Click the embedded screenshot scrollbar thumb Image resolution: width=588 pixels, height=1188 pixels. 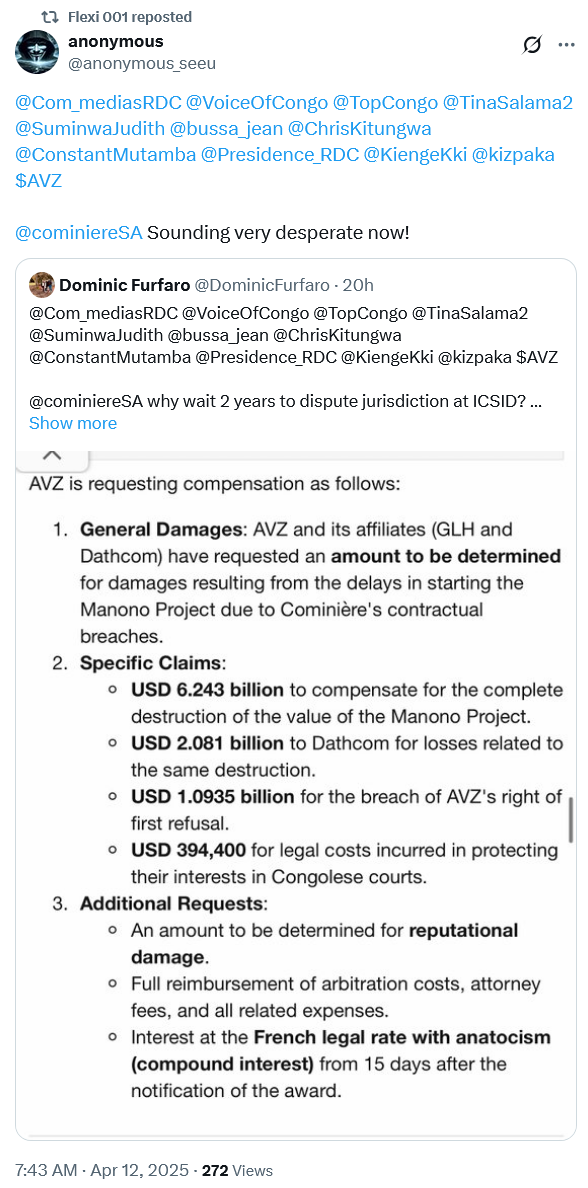coord(571,819)
